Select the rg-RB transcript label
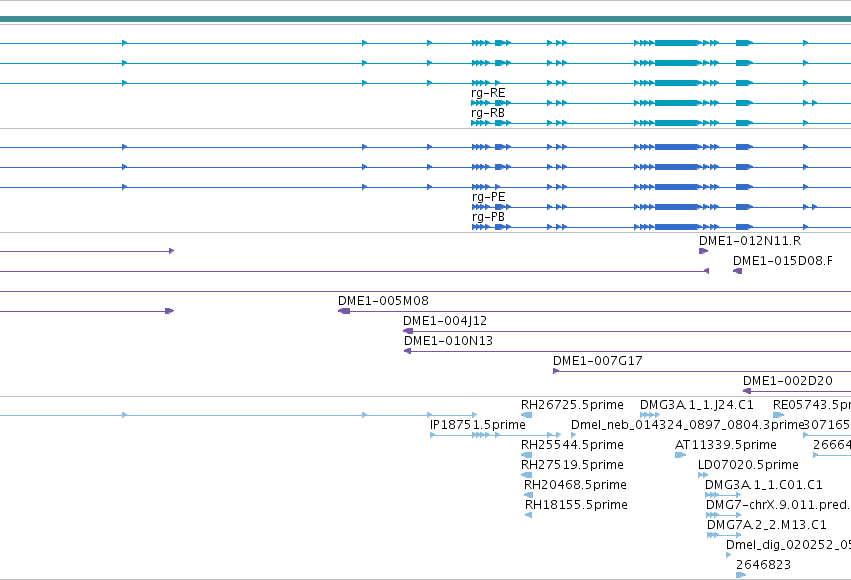851x580 pixels. tap(488, 113)
